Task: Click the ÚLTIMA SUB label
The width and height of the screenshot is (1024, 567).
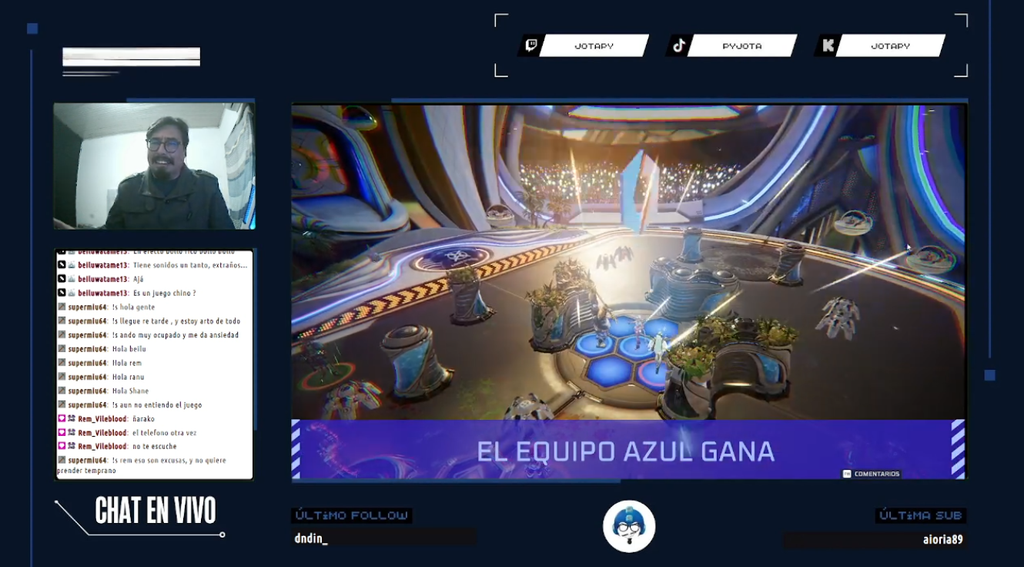Action: (x=920, y=515)
